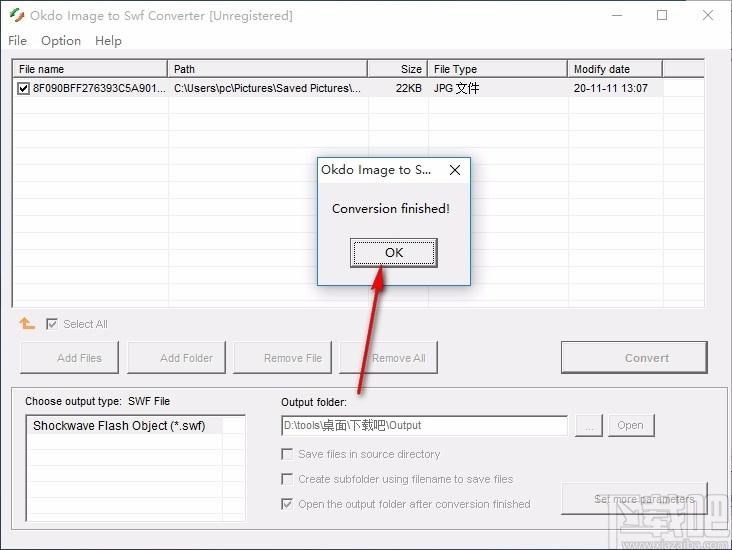
Task: Uncheck the 8F090BFF276393C5A901 file checkbox
Action: 23,88
